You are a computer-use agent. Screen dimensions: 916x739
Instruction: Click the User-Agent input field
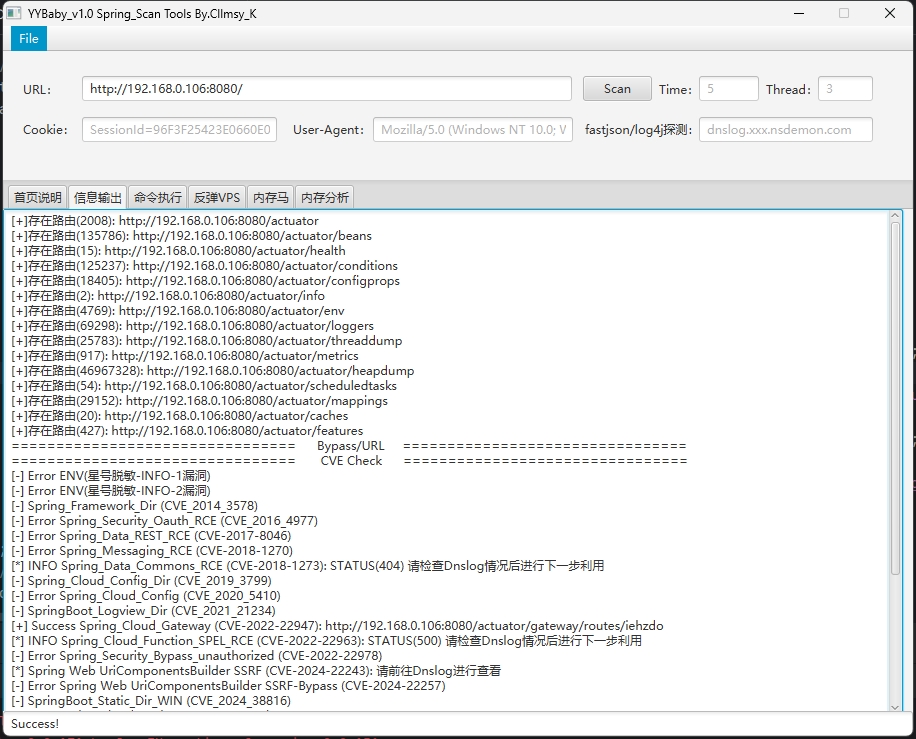click(x=472, y=130)
